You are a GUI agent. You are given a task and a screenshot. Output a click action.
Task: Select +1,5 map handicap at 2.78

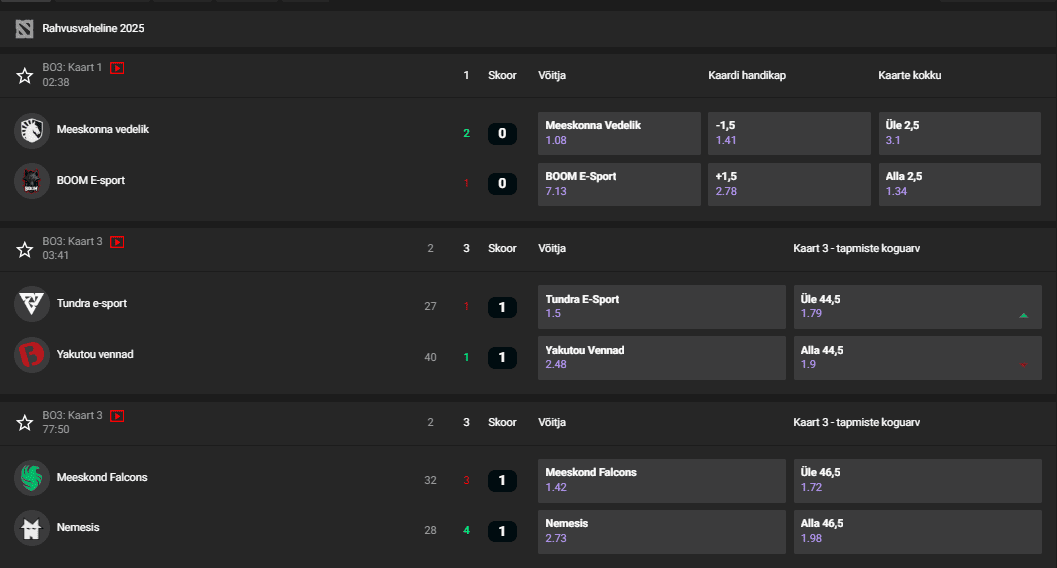789,185
